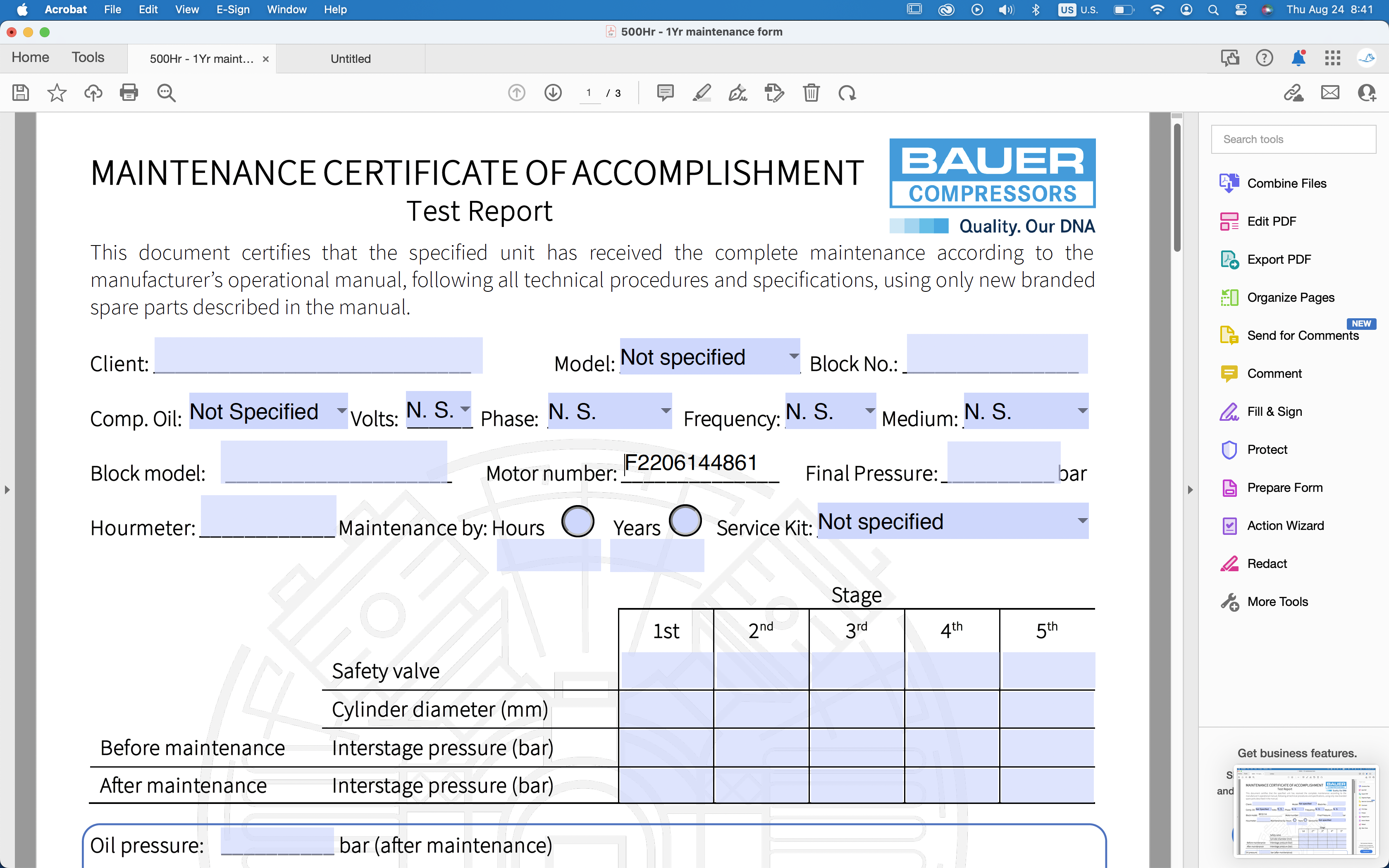Go to next page arrow
1389x868 pixels.
(x=553, y=93)
